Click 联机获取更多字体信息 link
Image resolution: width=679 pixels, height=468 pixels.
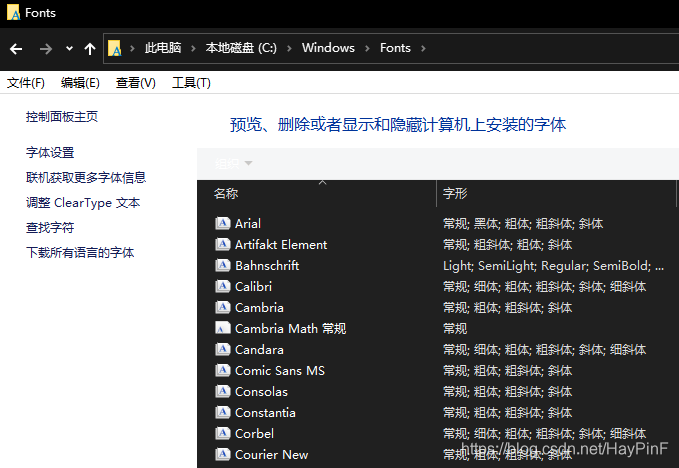[86, 178]
